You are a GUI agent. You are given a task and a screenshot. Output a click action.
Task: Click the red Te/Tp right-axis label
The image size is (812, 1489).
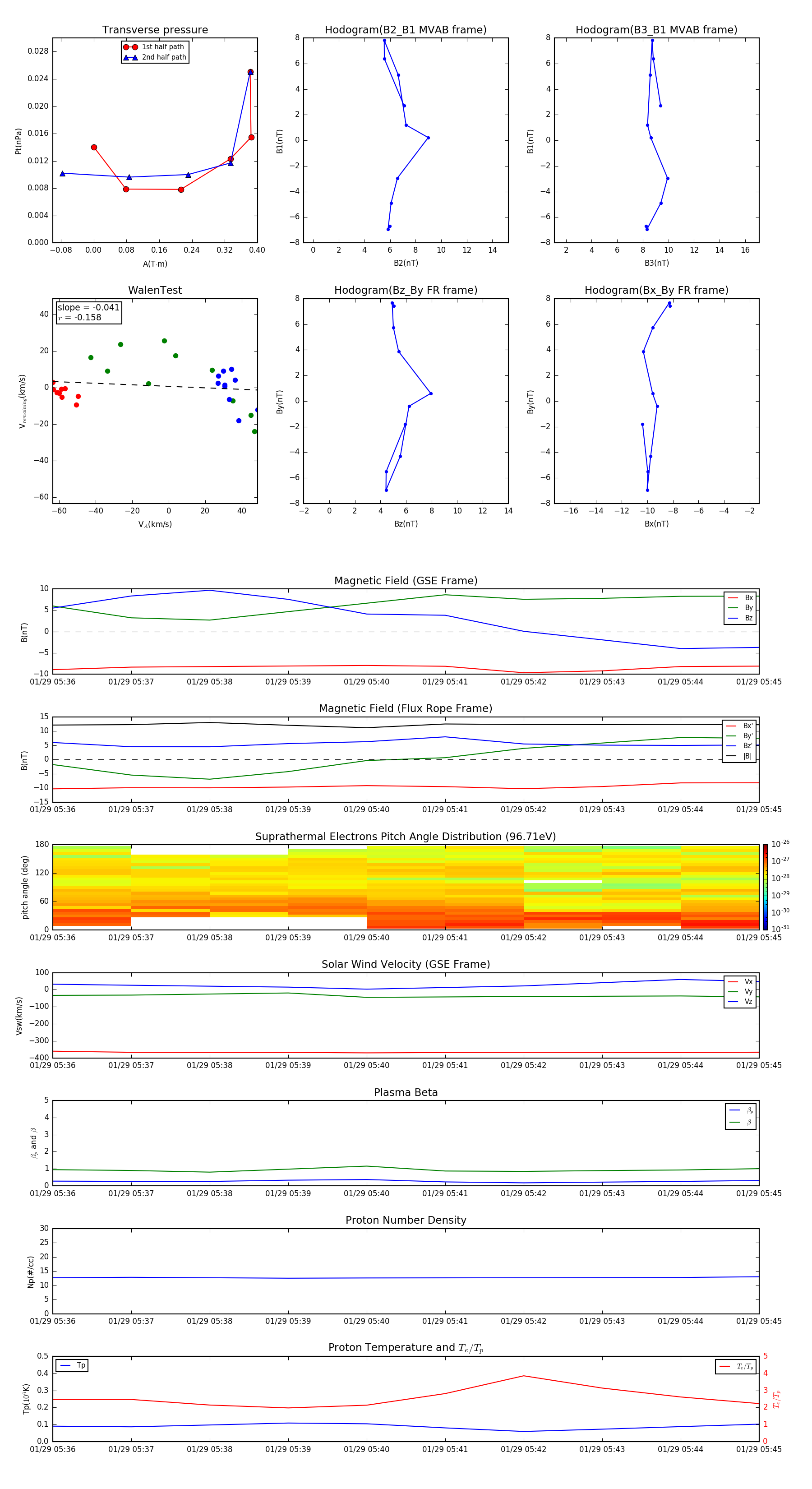pos(777,1399)
